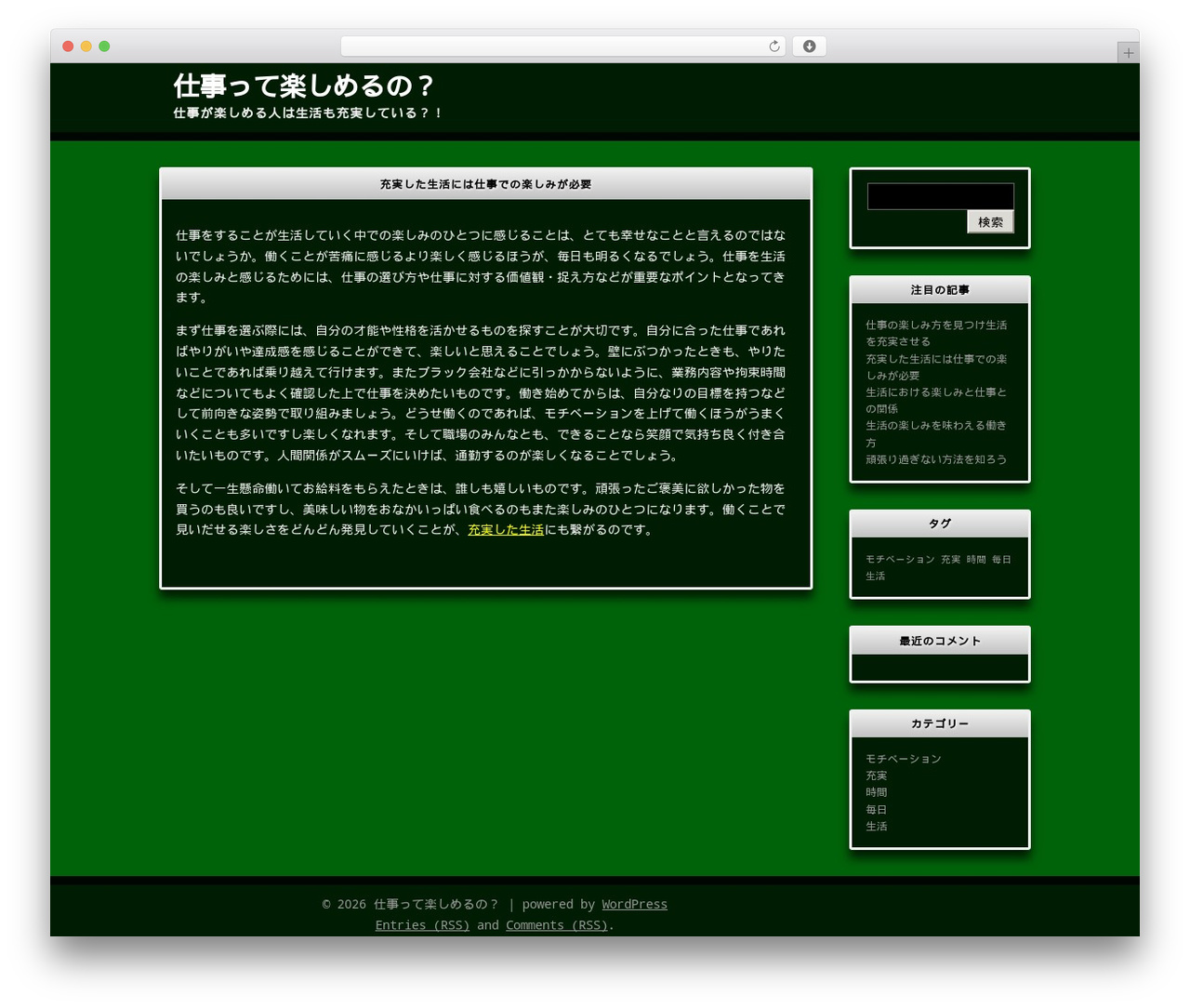Select the 毎日 tag
The image size is (1190, 1008).
(x=1001, y=560)
